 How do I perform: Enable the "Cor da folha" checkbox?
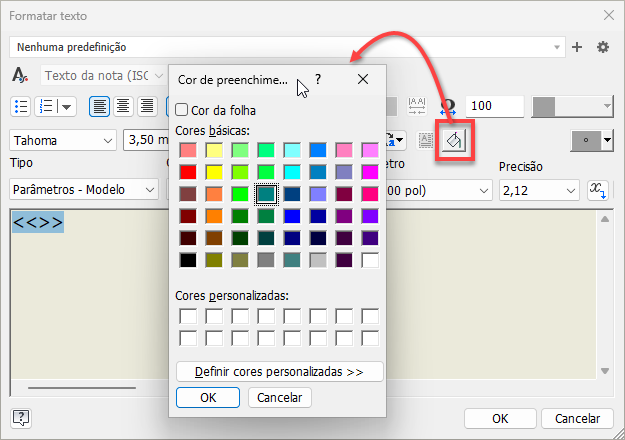(x=181, y=110)
